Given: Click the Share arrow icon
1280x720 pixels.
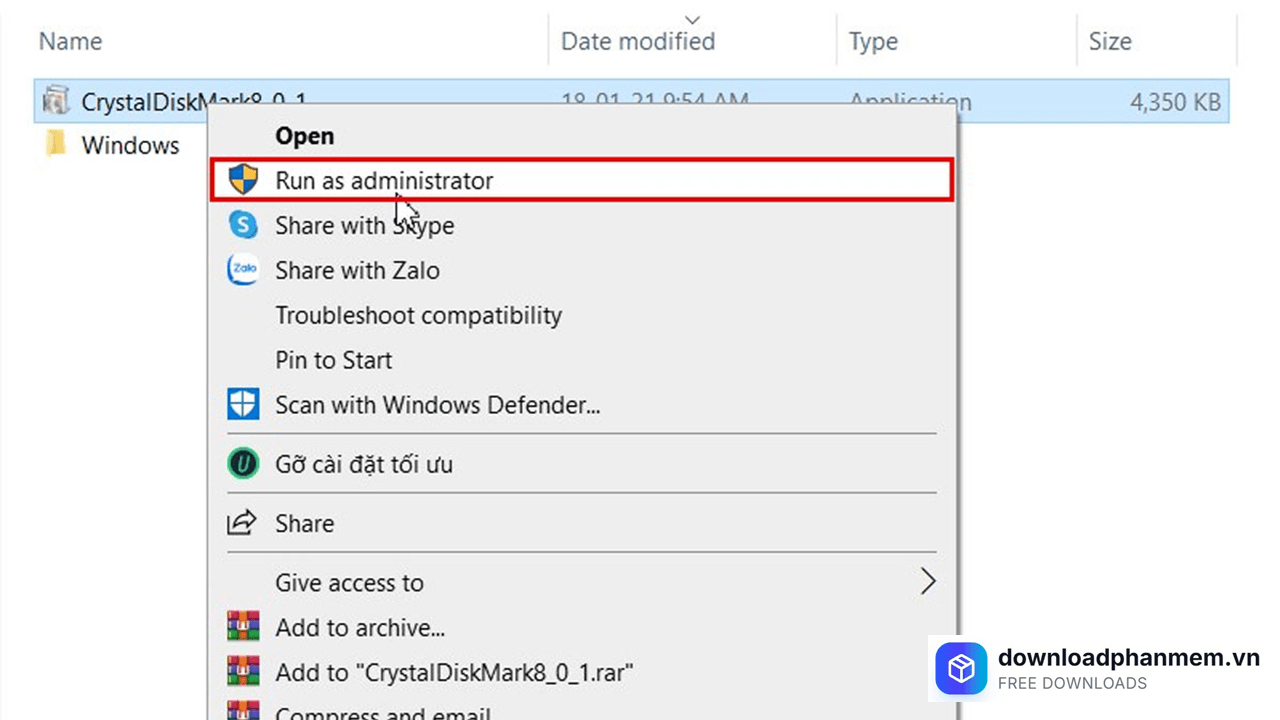Looking at the screenshot, I should 243,523.
